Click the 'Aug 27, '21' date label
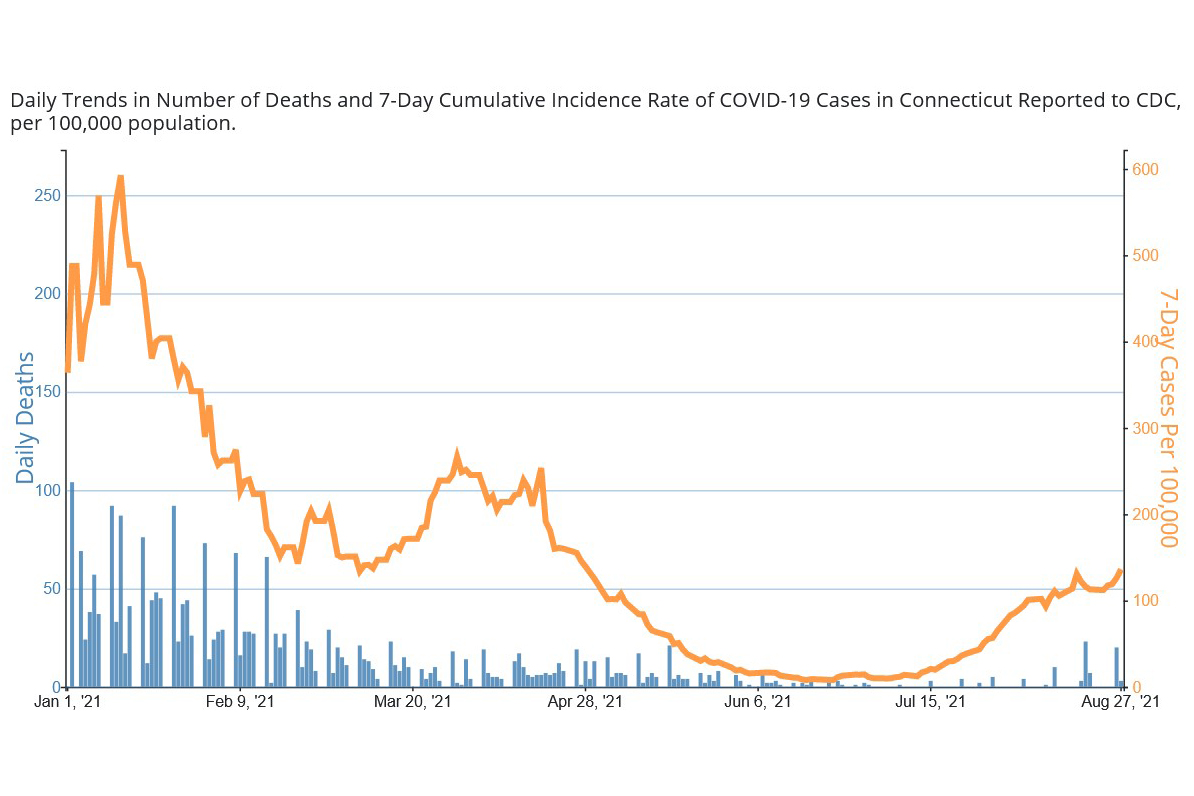Screen dimensions: 1194x796 click(1122, 704)
